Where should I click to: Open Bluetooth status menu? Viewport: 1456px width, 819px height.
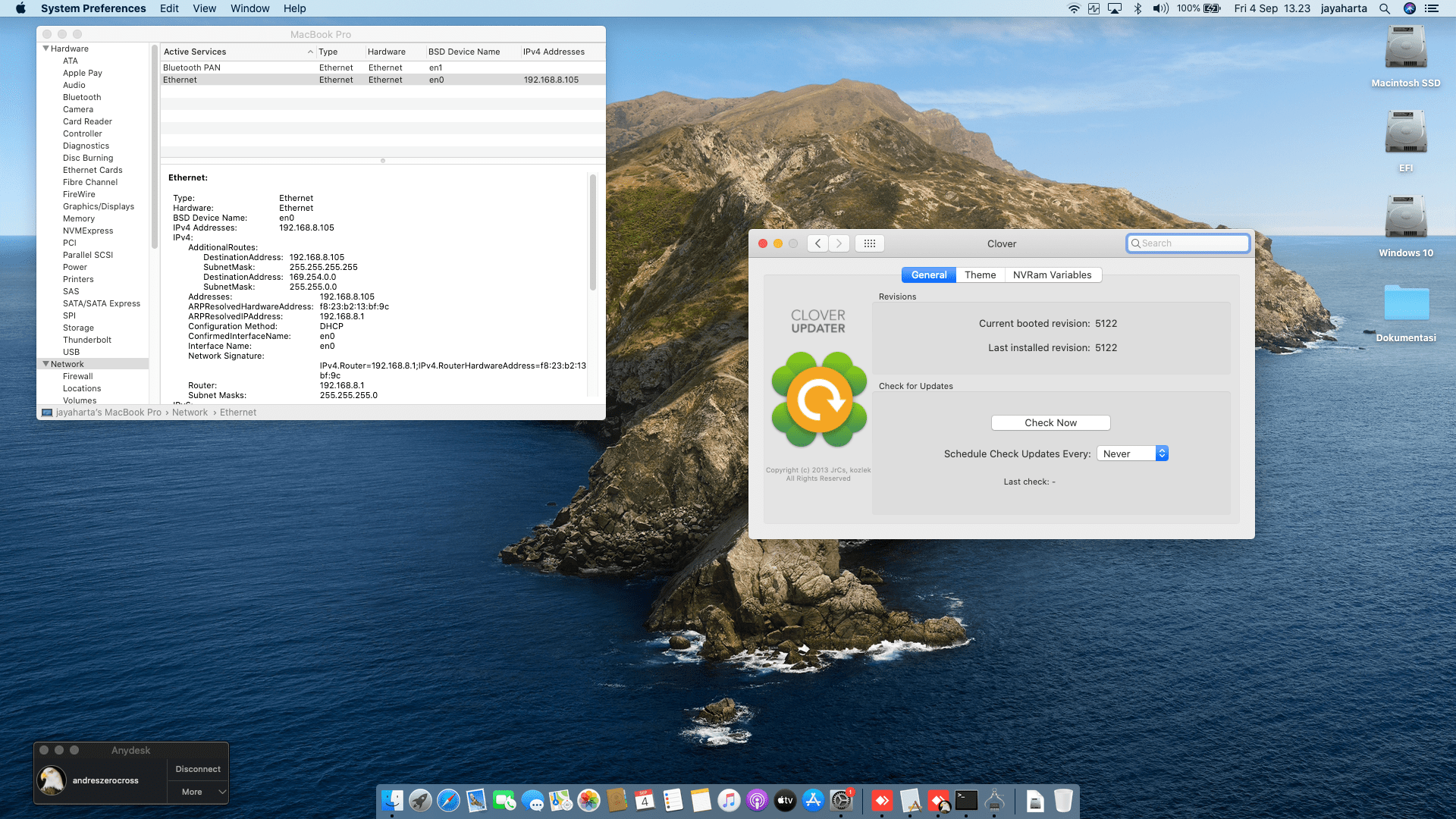click(x=1137, y=8)
